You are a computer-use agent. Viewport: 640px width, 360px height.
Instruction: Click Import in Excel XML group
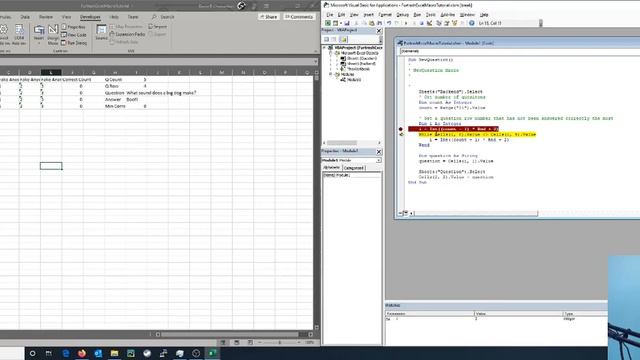[158, 27]
